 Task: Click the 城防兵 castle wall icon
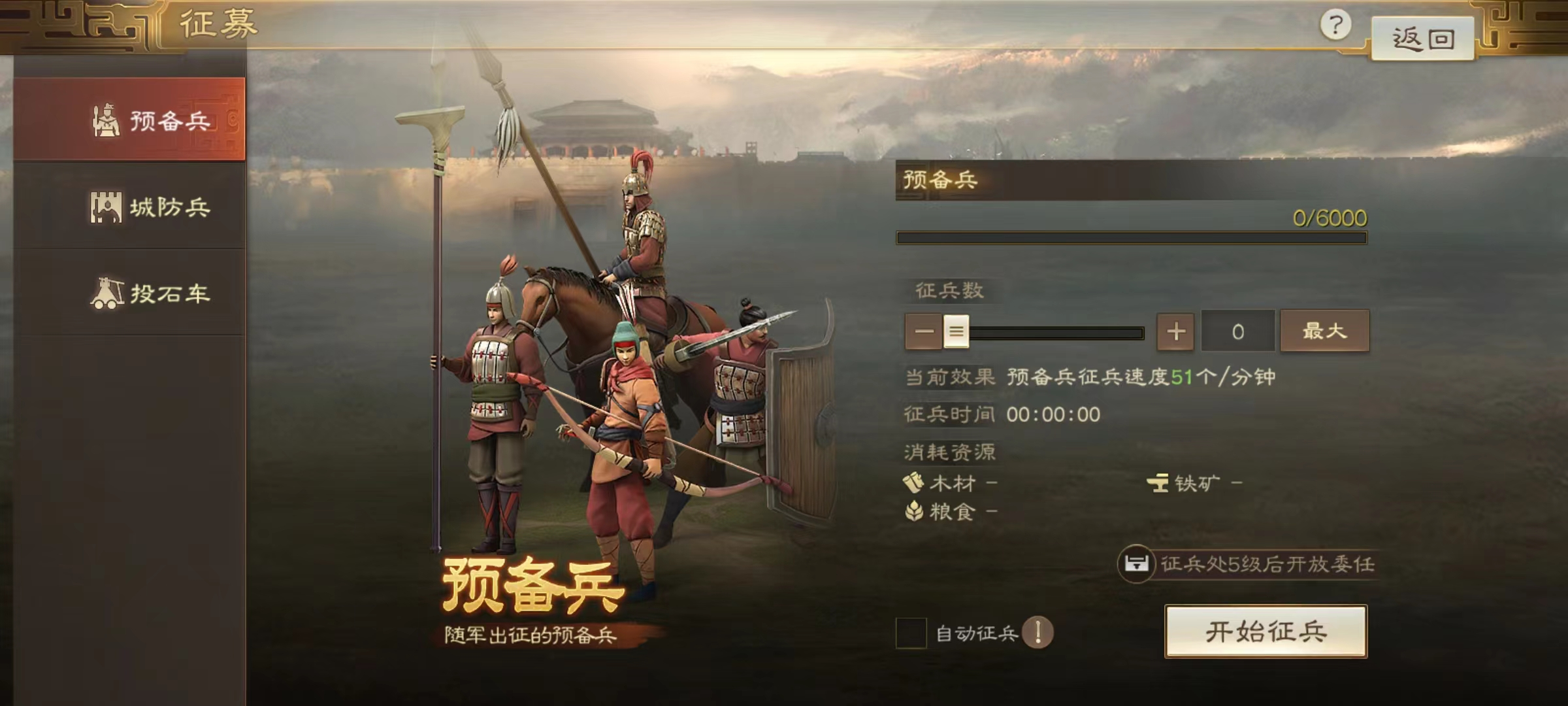coord(105,207)
